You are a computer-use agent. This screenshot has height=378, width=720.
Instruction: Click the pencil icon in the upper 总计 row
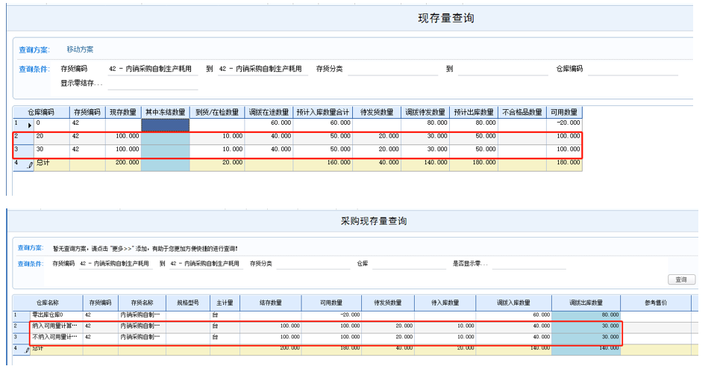(x=30, y=165)
